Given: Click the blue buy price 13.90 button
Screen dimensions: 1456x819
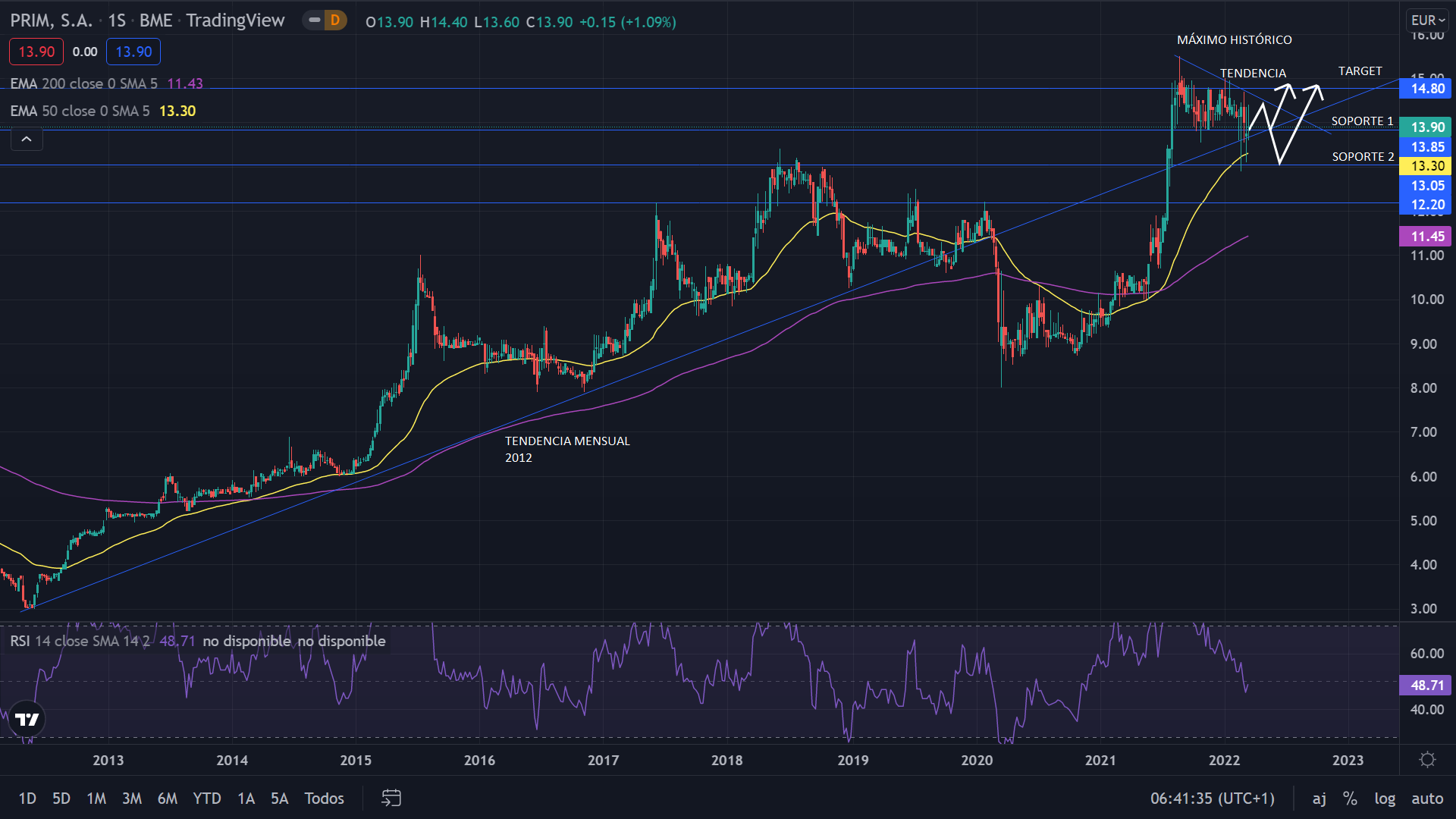Looking at the screenshot, I should [x=133, y=52].
